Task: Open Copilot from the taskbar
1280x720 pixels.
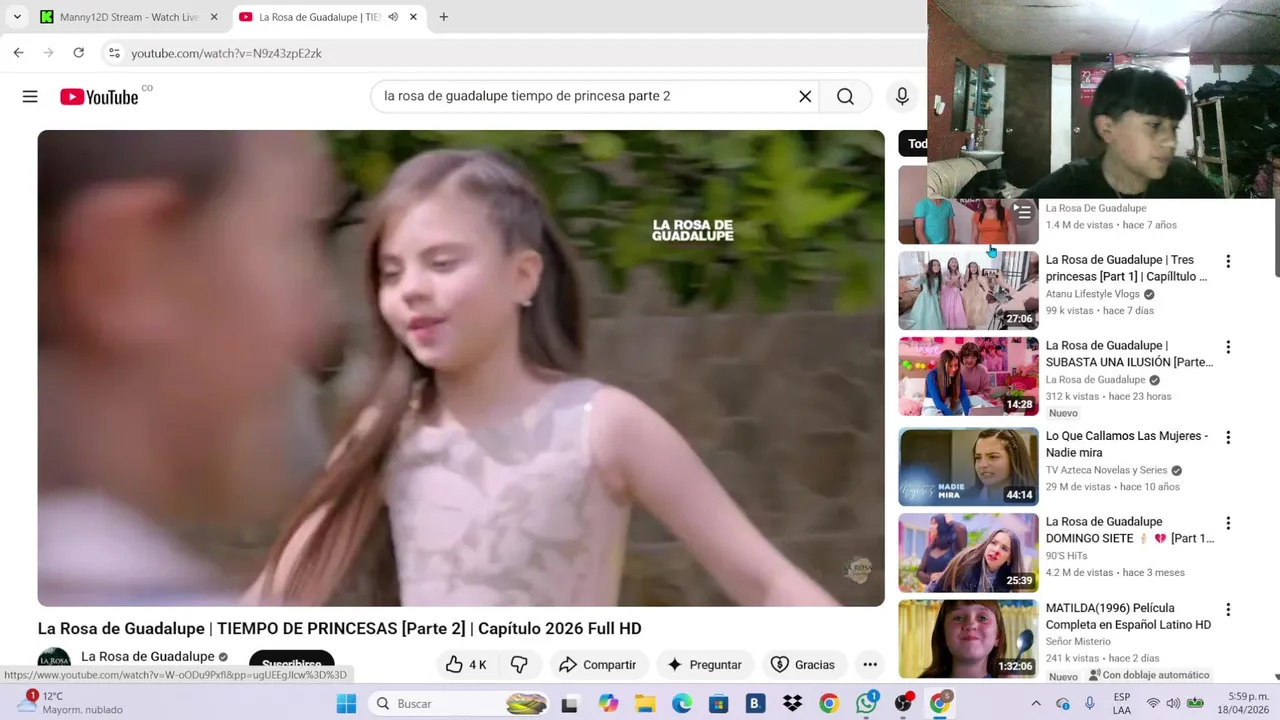Action: point(608,704)
